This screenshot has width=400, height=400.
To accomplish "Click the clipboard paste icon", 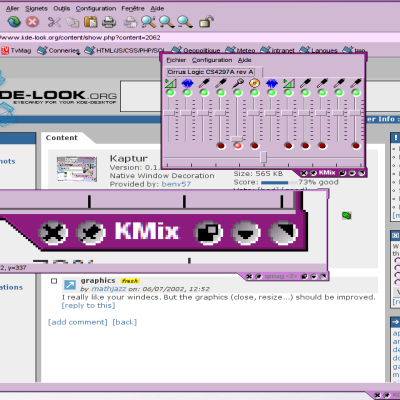I will (90, 22).
